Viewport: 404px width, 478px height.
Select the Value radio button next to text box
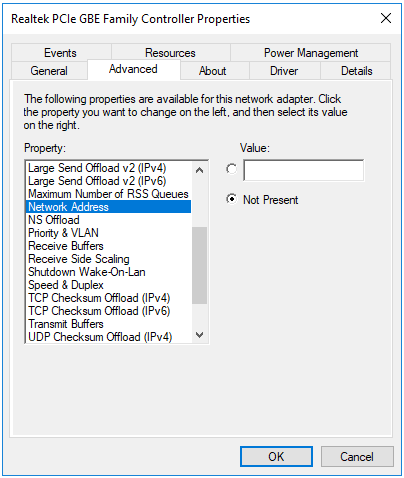[x=231, y=169]
